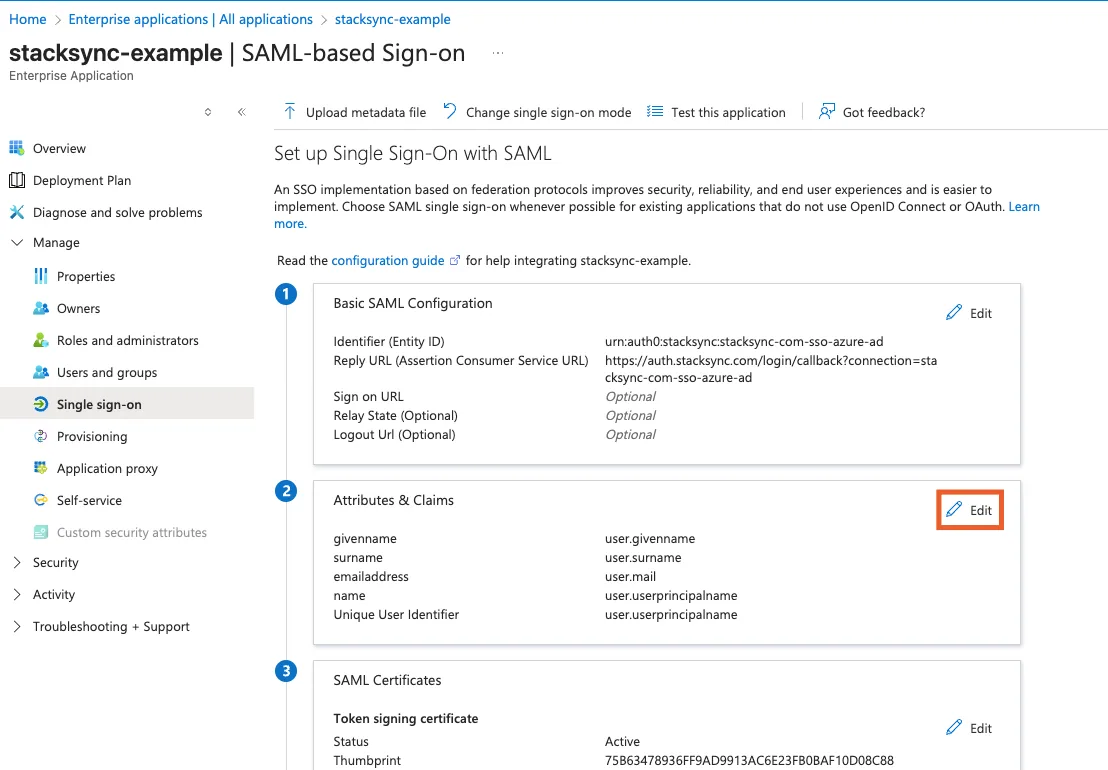Click the Logout Url (Optional) label
The image size is (1108, 770).
[394, 434]
